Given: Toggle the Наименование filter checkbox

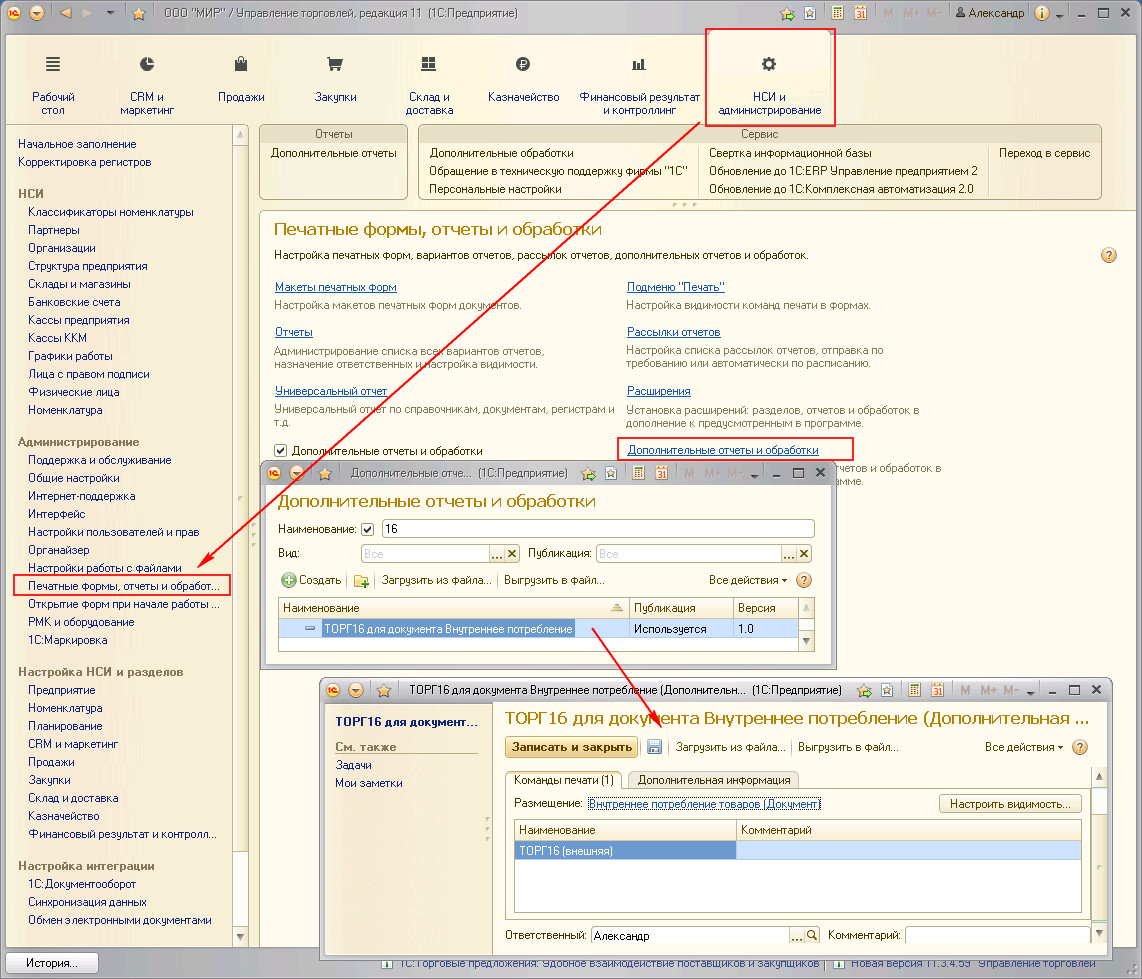Looking at the screenshot, I should coord(368,530).
